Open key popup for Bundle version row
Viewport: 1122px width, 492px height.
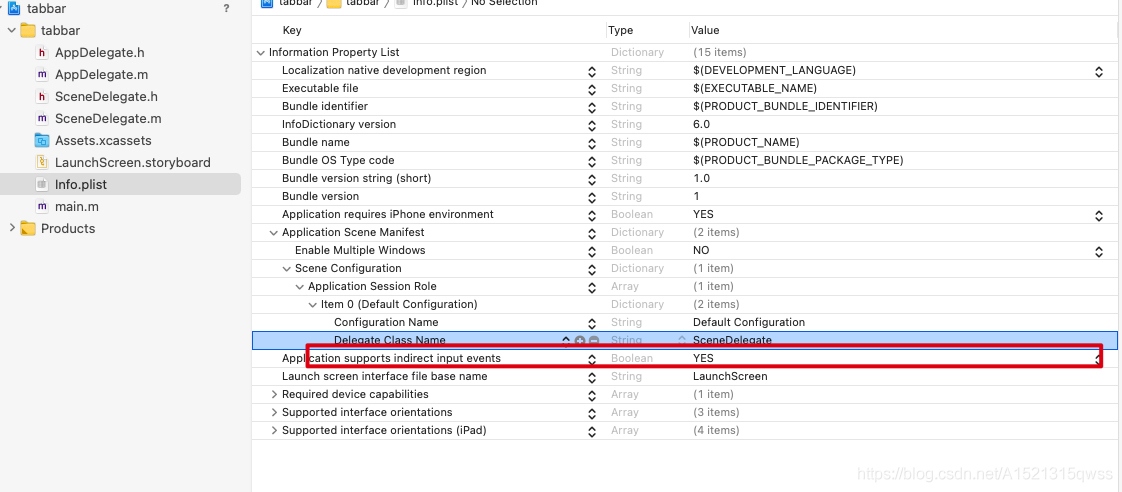click(x=592, y=197)
